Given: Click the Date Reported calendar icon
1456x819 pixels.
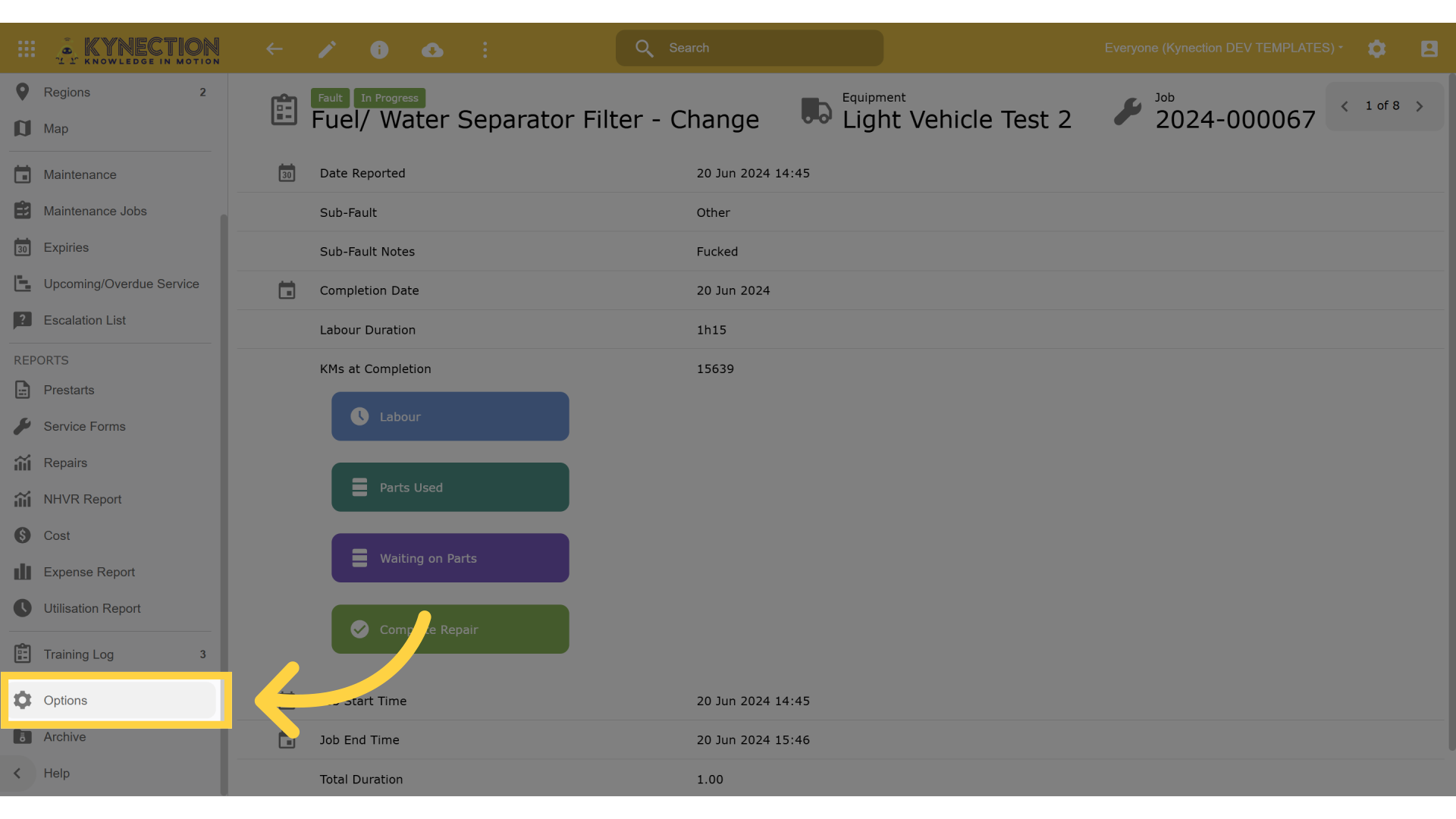Looking at the screenshot, I should click(x=287, y=173).
